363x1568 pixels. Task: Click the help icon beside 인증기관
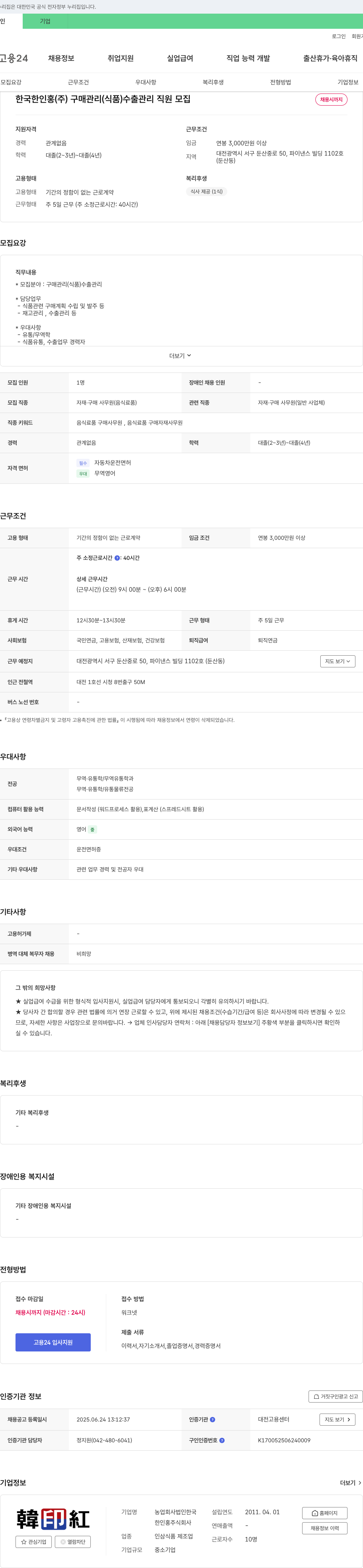pos(212,1420)
